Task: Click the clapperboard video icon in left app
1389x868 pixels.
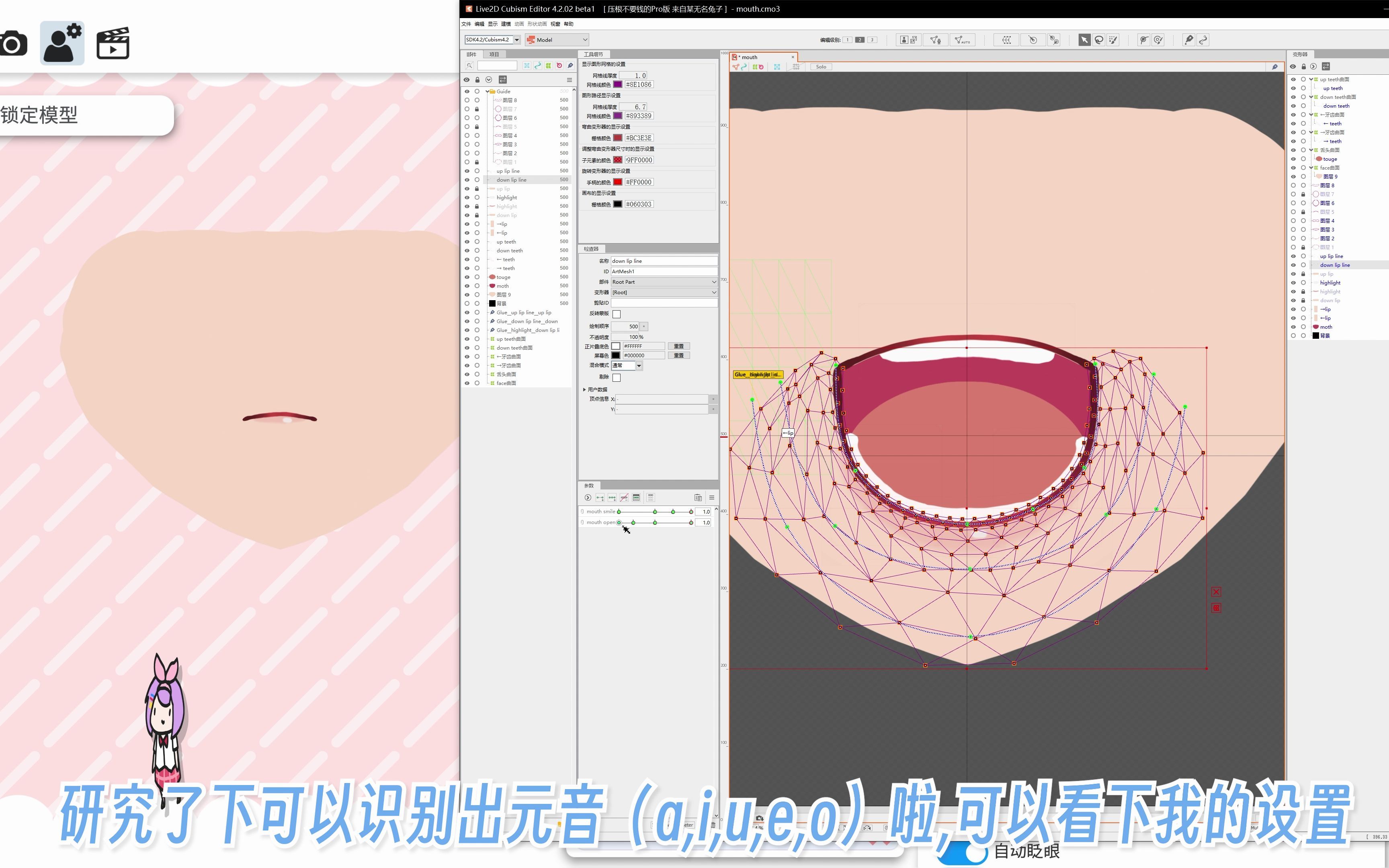Action: pyautogui.click(x=113, y=43)
